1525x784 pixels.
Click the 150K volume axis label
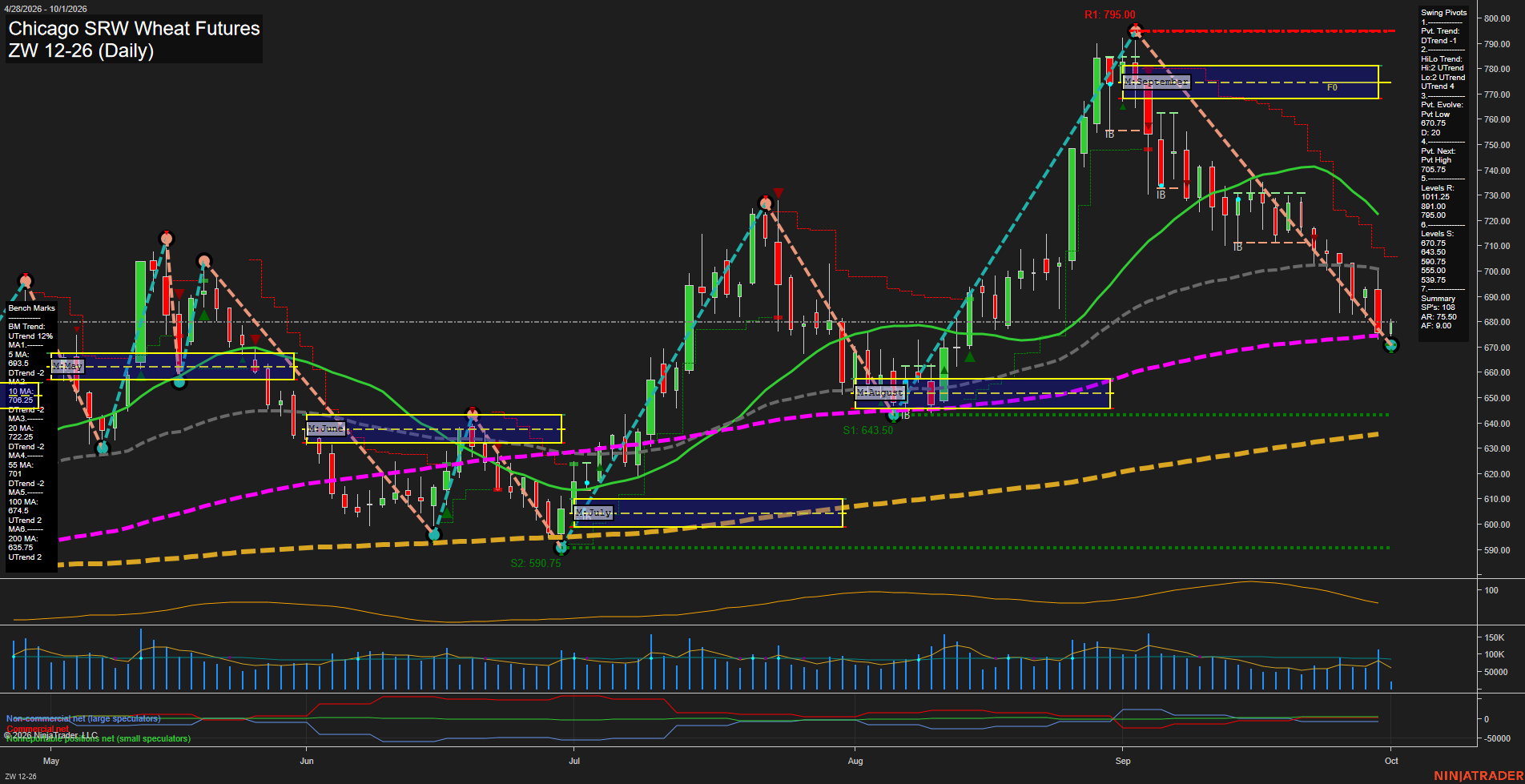coord(1495,637)
